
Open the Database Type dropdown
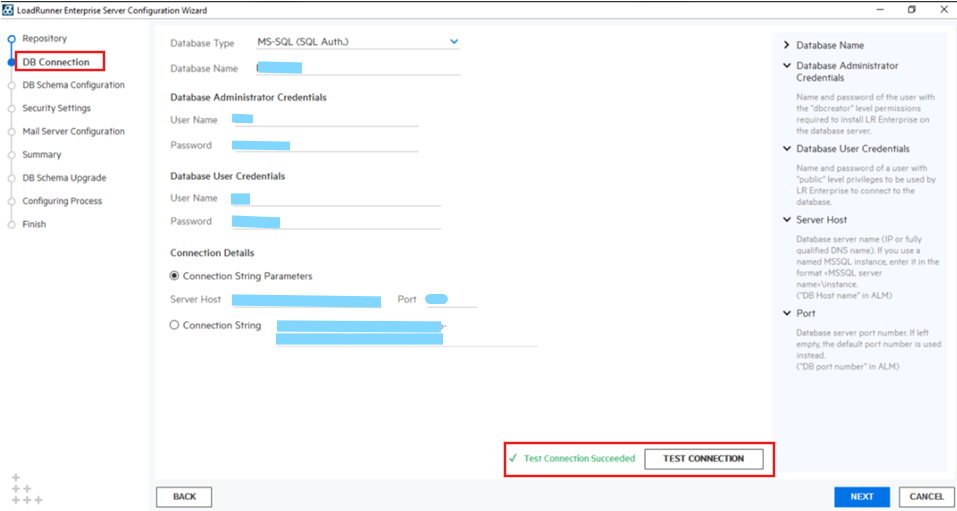454,42
